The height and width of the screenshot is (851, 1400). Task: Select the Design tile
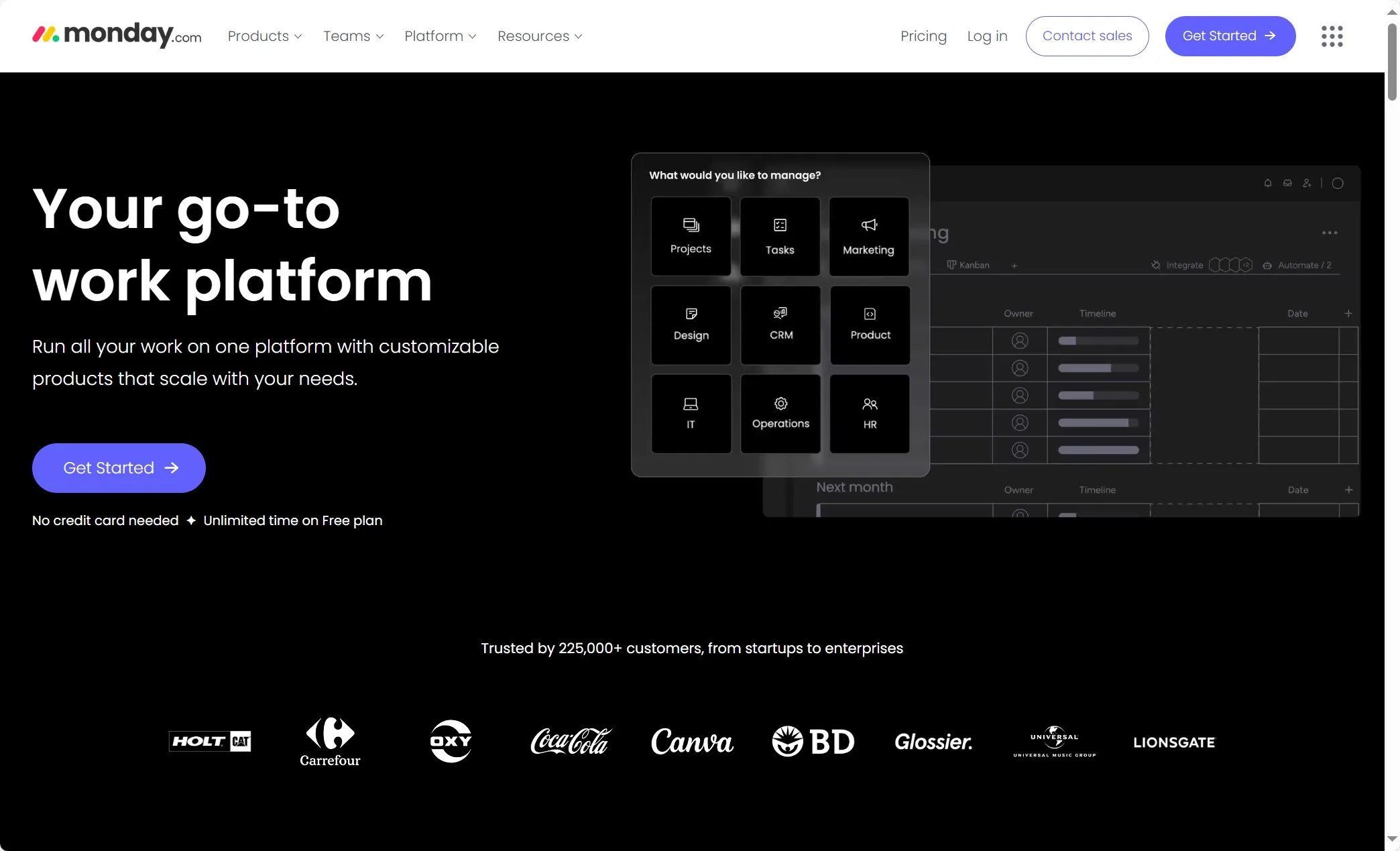point(691,325)
